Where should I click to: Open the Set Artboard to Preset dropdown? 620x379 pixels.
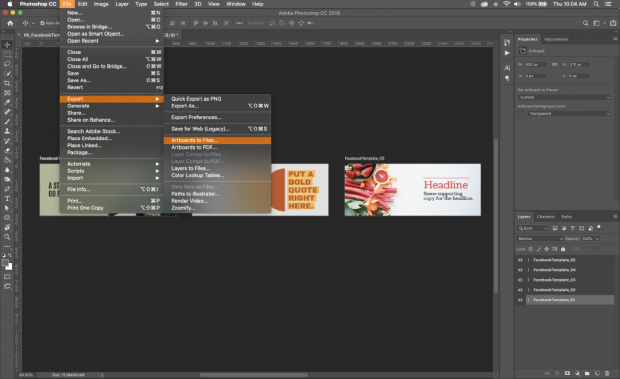[x=564, y=97]
